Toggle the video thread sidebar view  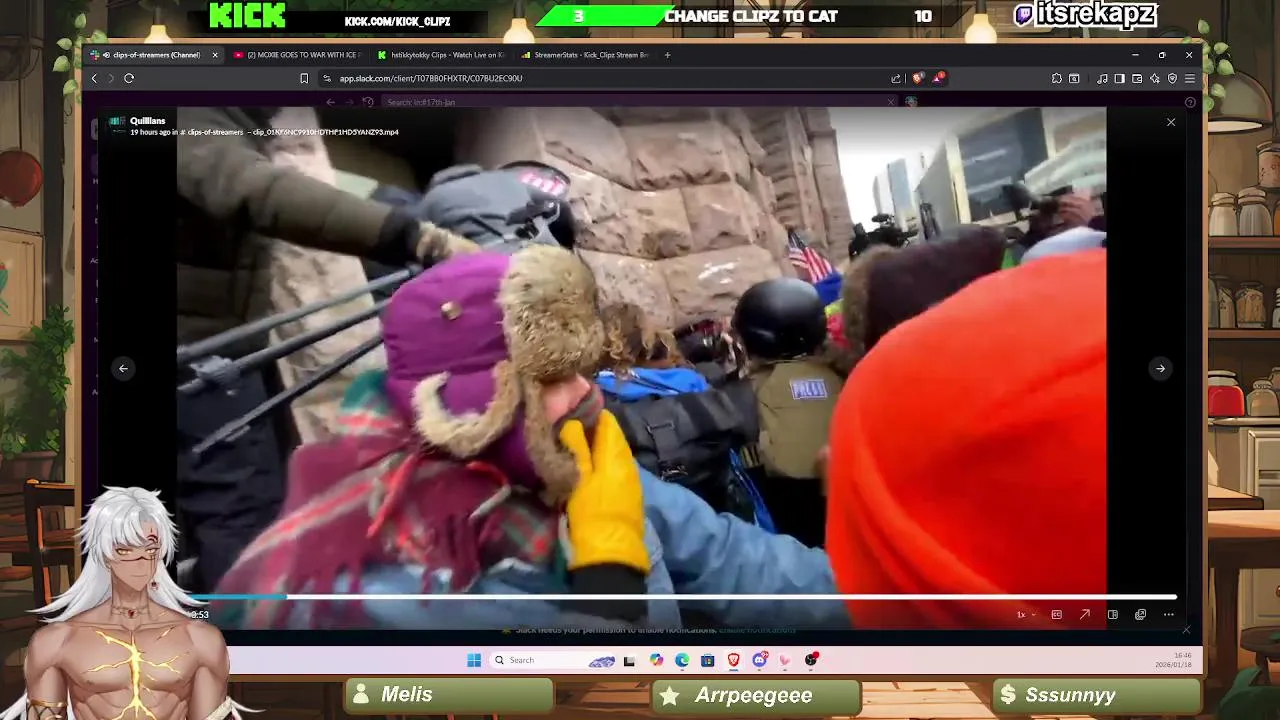[x=1112, y=615]
